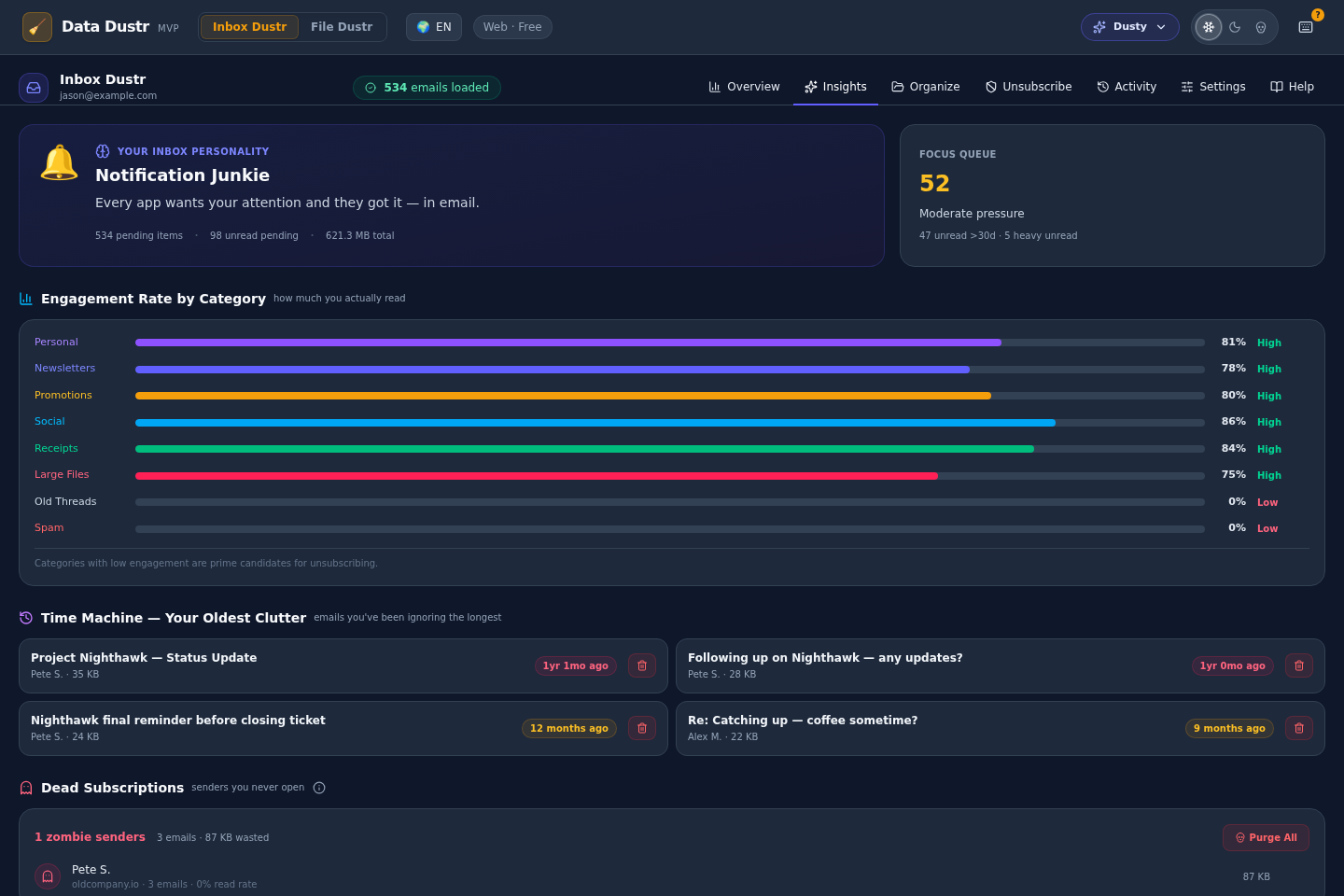Click the 534 emails loaded status
The width and height of the screenshot is (1344, 896).
click(x=427, y=88)
